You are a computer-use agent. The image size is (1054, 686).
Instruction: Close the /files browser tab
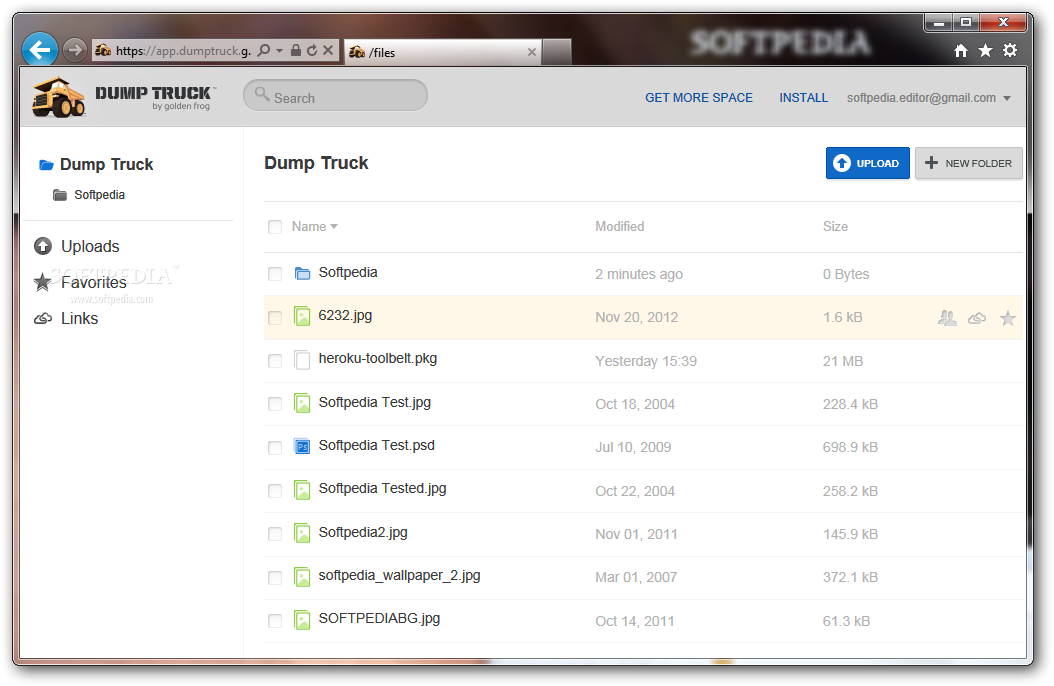click(532, 52)
